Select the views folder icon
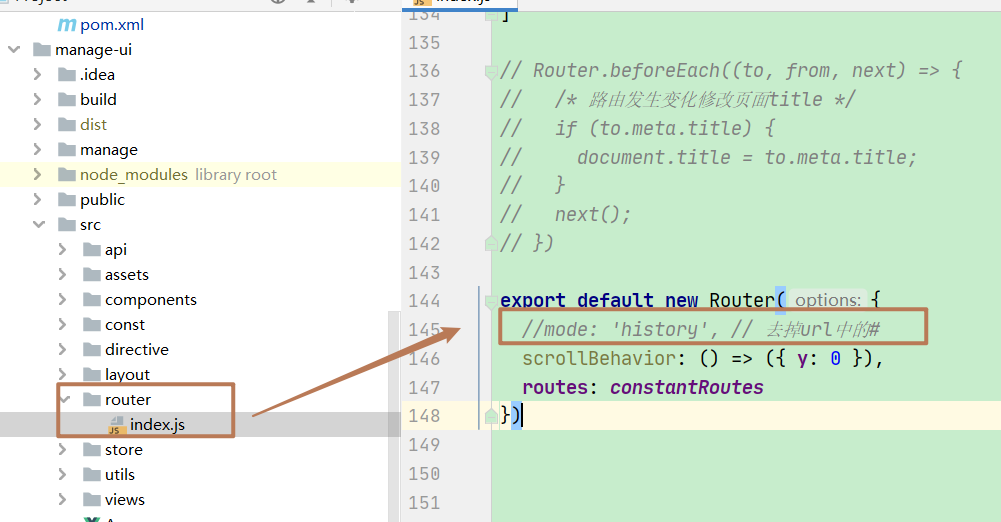 [92, 499]
